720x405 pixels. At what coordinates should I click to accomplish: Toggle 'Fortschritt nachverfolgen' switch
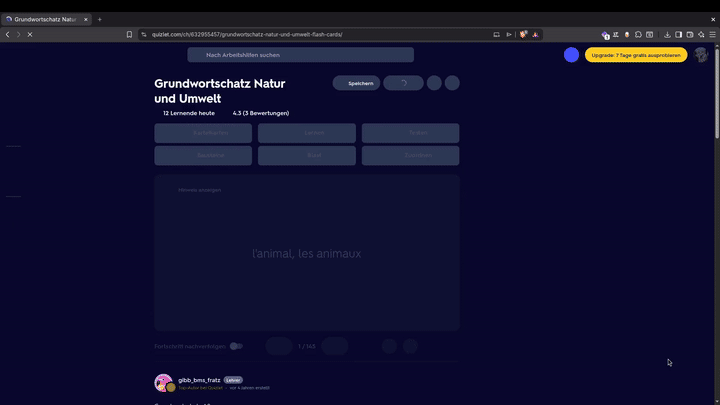click(x=236, y=346)
